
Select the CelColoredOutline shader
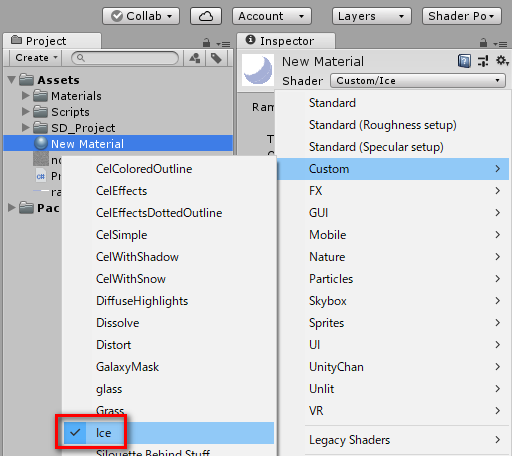169,169
